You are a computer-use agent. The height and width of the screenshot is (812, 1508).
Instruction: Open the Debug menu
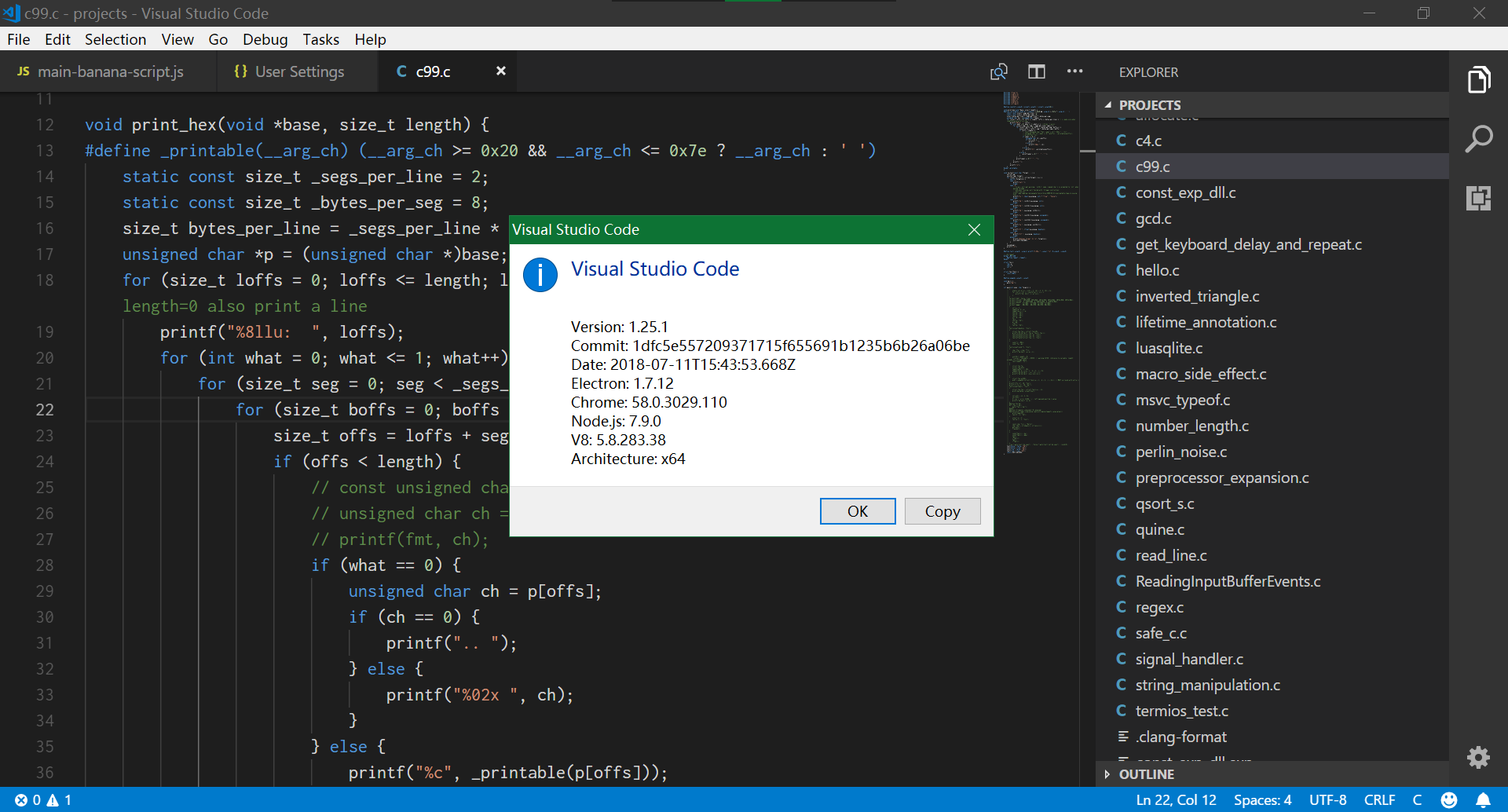point(265,39)
